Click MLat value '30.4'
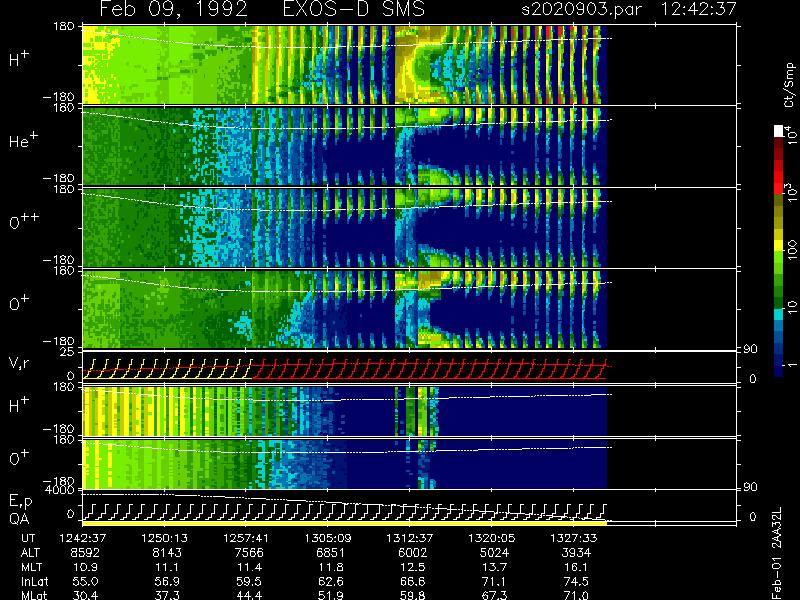The height and width of the screenshot is (600, 800). point(85,595)
